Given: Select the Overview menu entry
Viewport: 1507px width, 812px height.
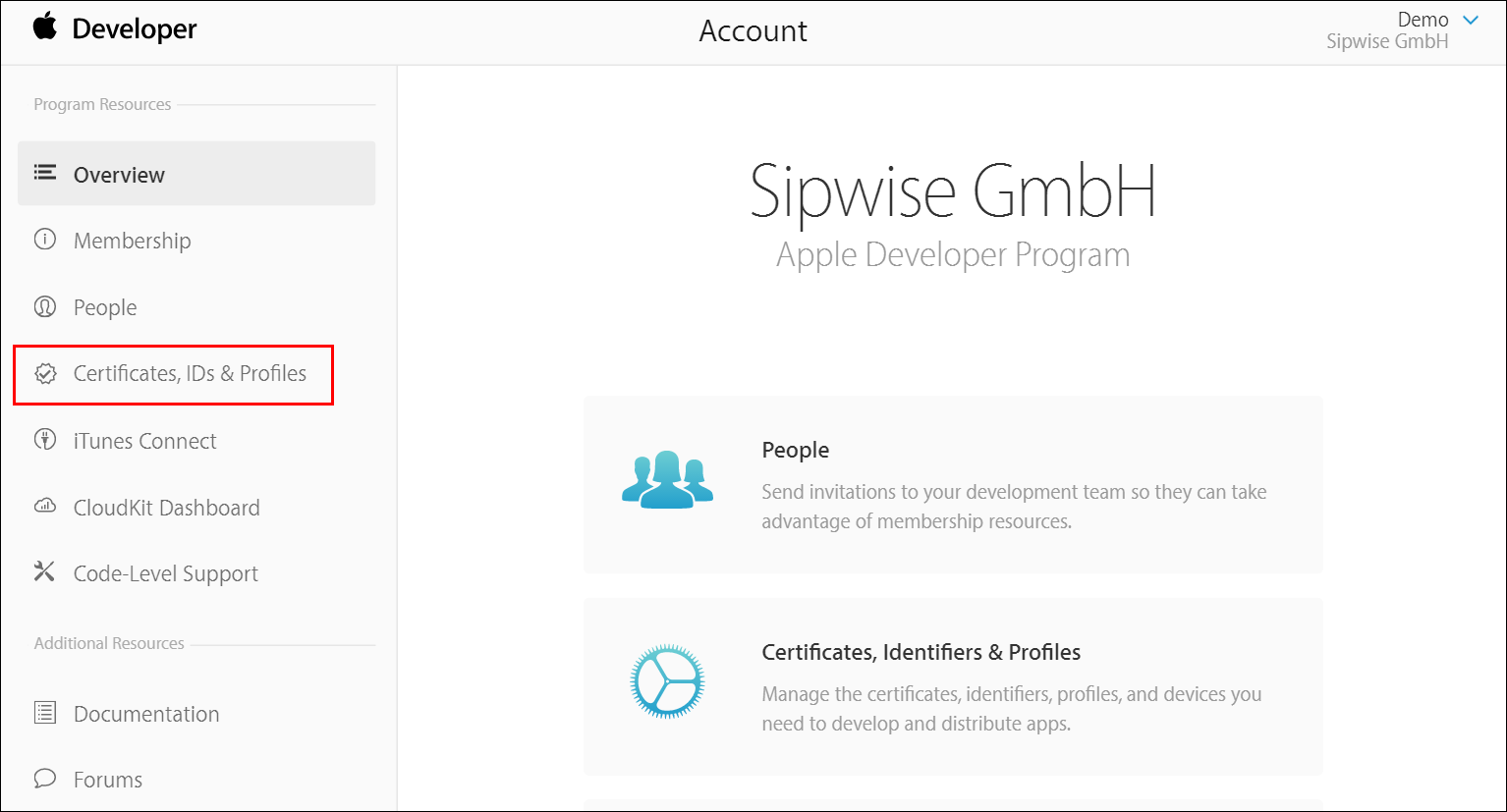Looking at the screenshot, I should tap(119, 174).
